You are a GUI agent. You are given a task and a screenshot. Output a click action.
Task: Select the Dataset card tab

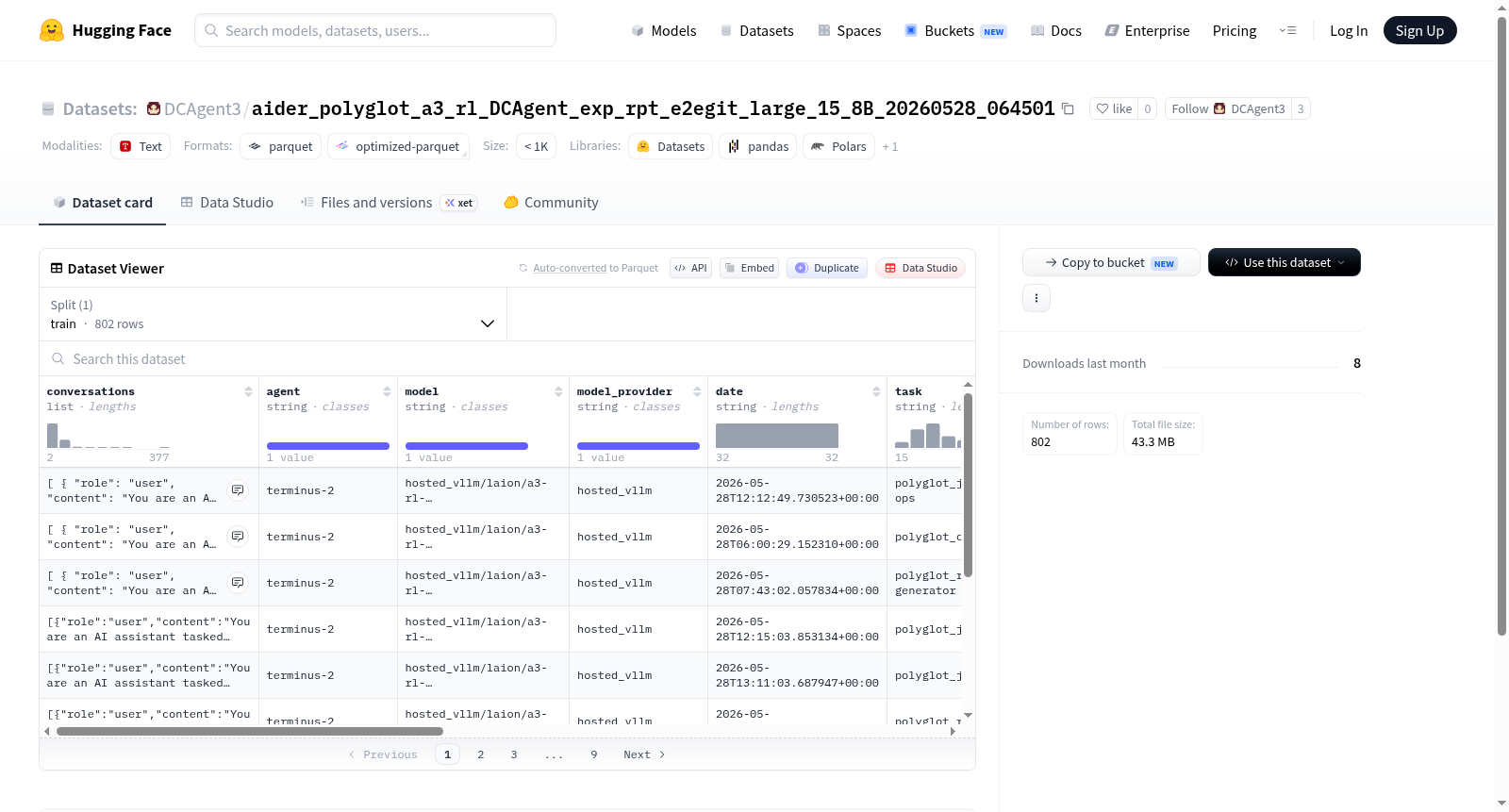[103, 202]
